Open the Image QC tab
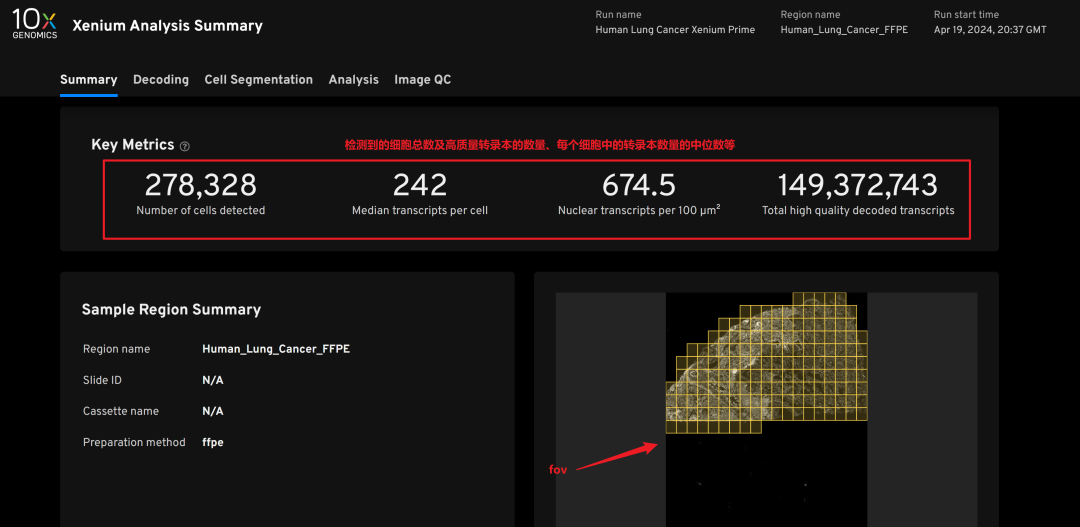Screen dimensions: 1080x527 tap(422, 80)
